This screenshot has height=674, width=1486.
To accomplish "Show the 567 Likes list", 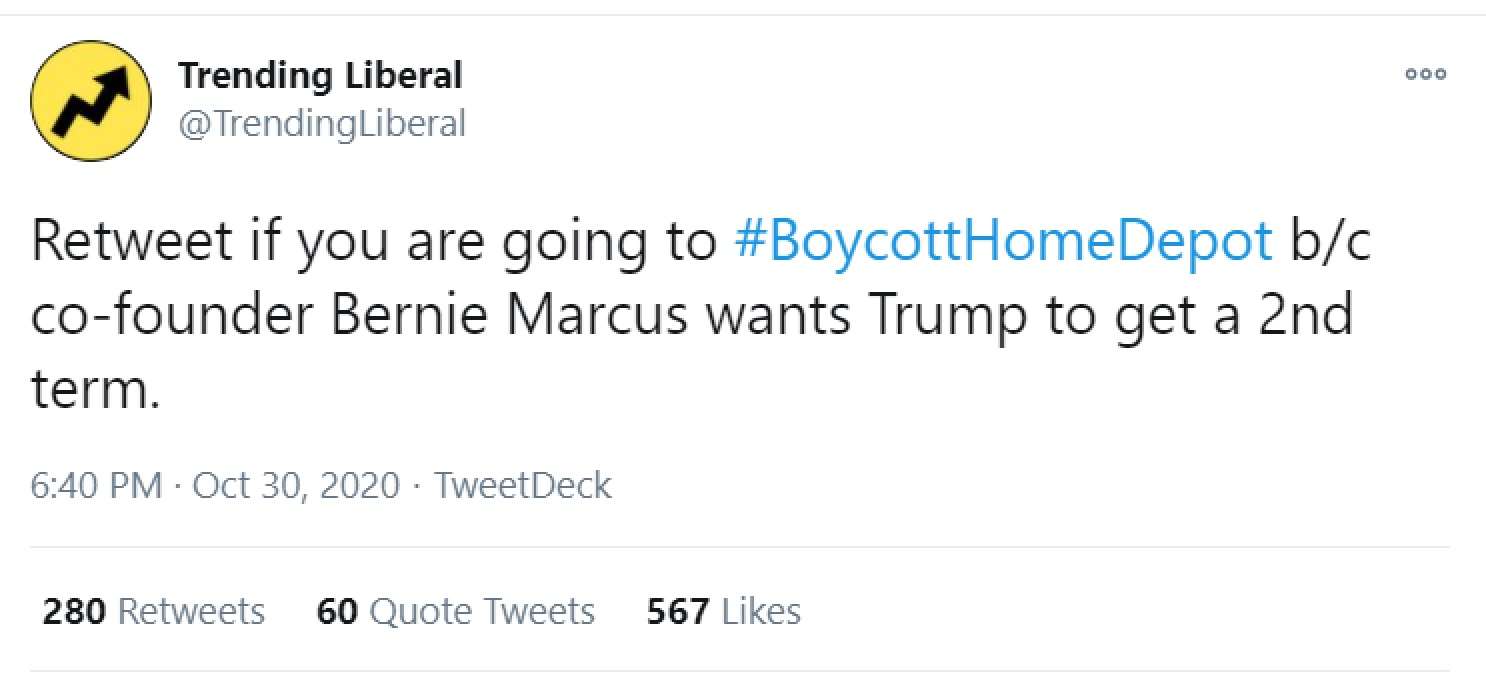I will coord(723,611).
